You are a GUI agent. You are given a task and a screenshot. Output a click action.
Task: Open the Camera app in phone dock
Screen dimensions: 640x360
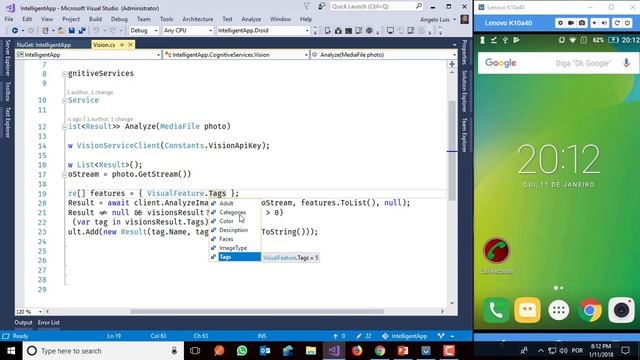coord(621,310)
